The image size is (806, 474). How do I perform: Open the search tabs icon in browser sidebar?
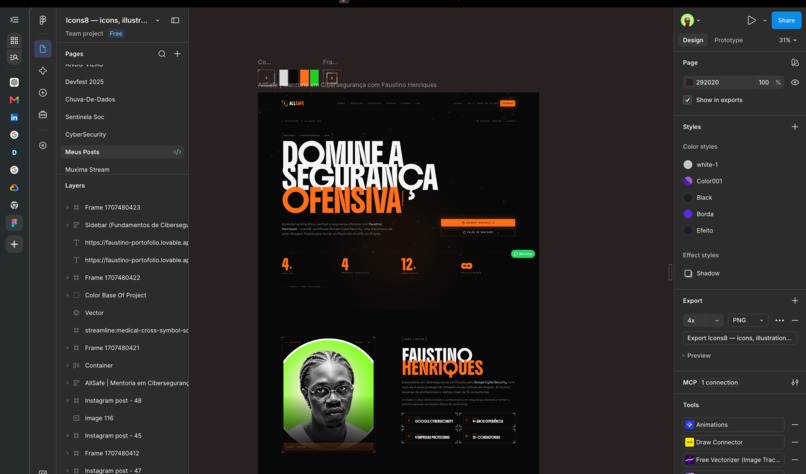click(14, 57)
